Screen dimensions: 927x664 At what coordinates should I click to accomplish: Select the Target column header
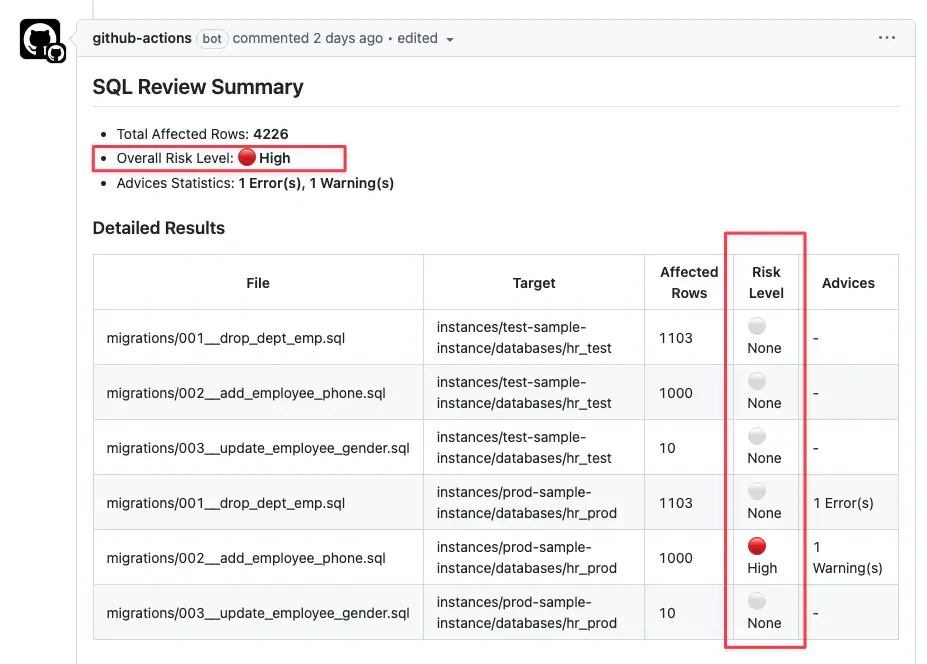coord(534,282)
